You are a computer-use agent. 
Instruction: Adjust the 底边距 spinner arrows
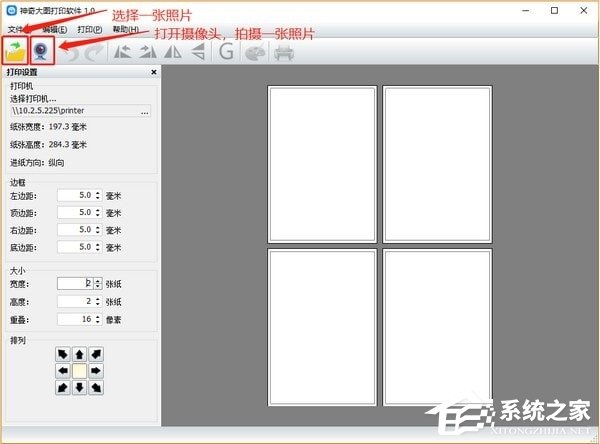98,247
